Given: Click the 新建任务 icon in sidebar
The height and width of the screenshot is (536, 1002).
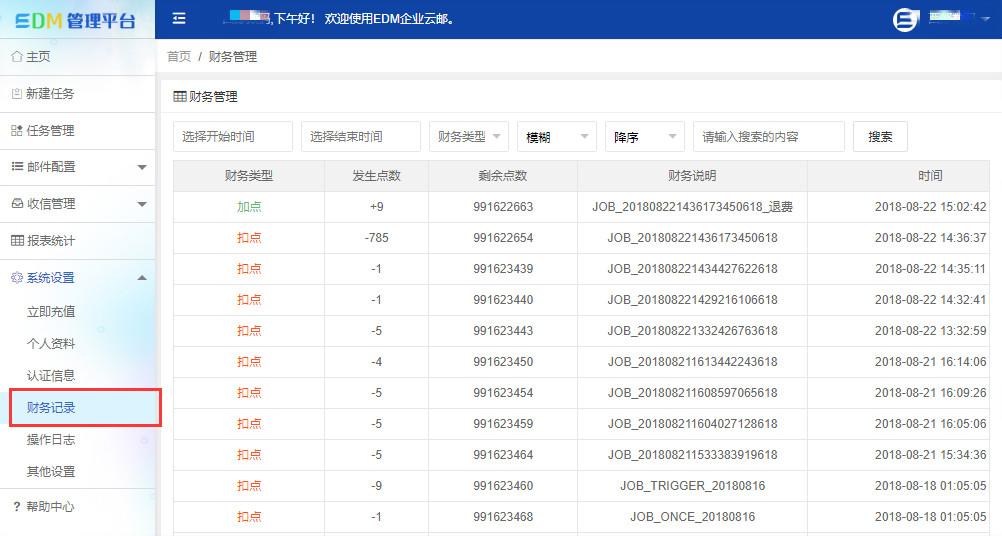Looking at the screenshot, I should point(16,94).
